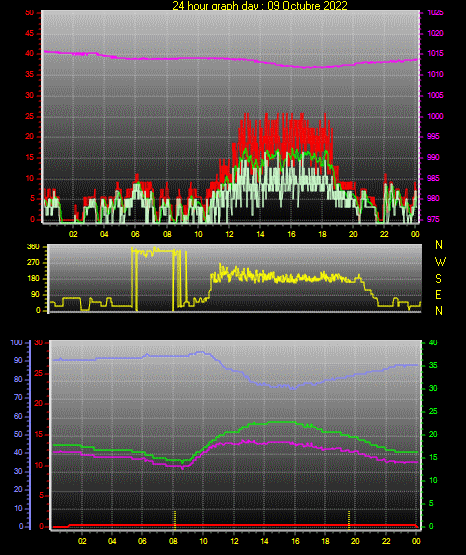
Task: Click the magenta 1000 pressure axis label
Action: [435, 116]
